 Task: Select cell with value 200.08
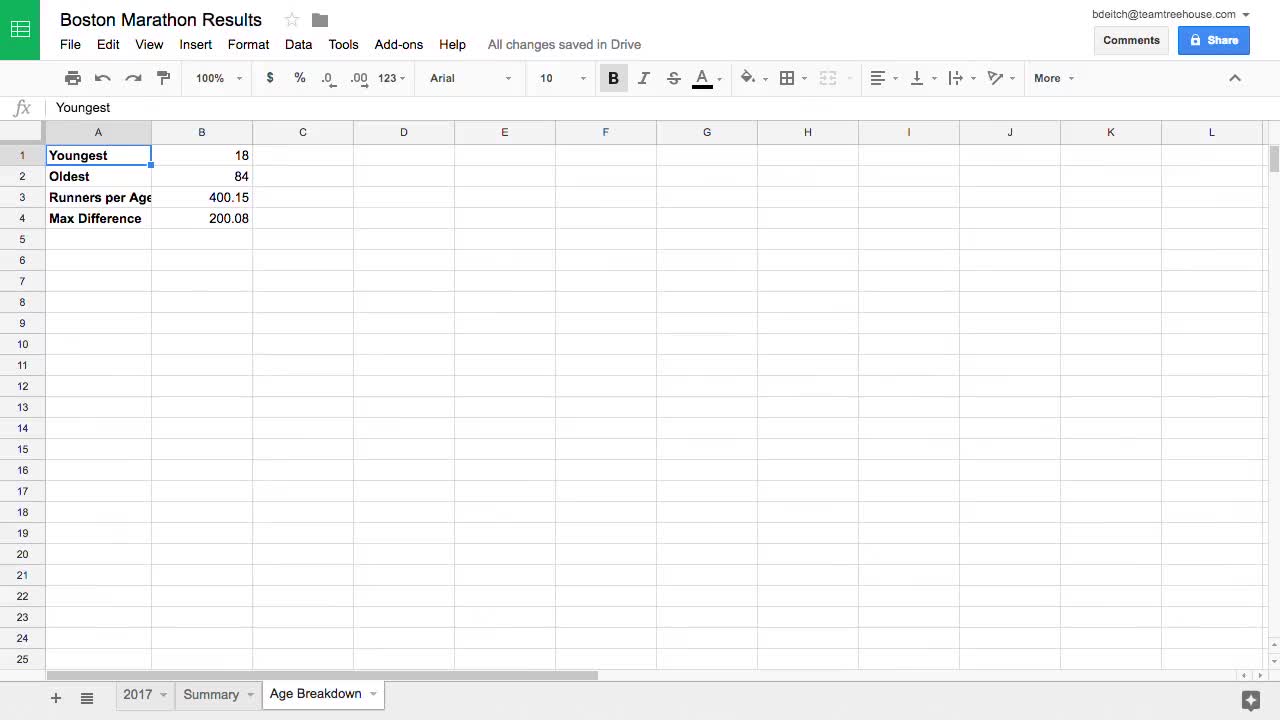[202, 218]
